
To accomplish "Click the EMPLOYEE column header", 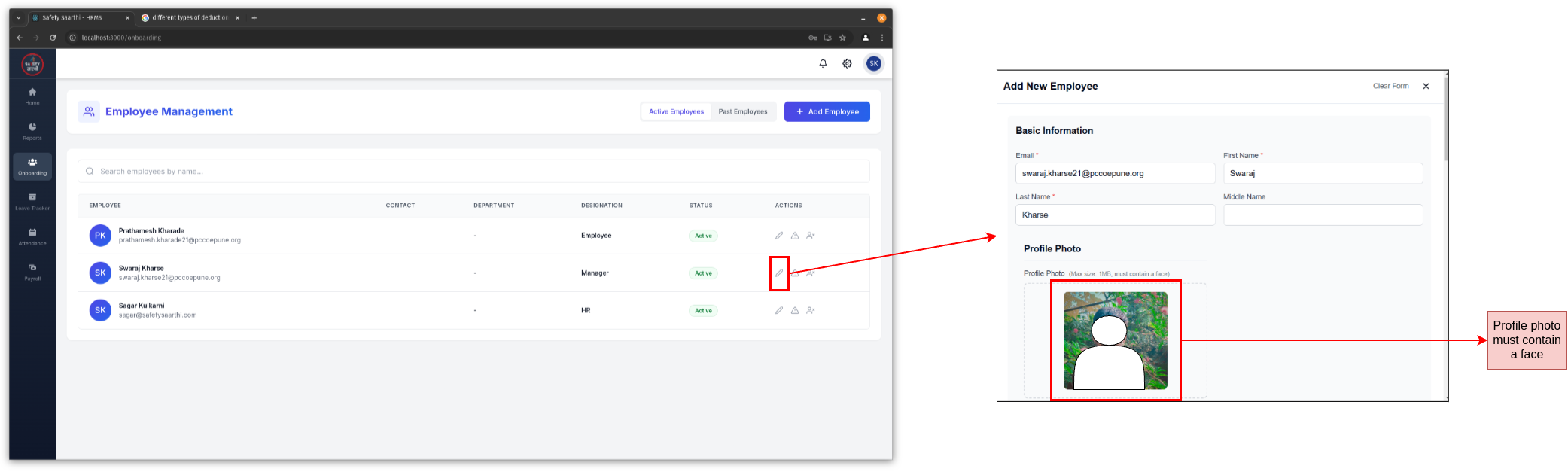I will (x=105, y=206).
